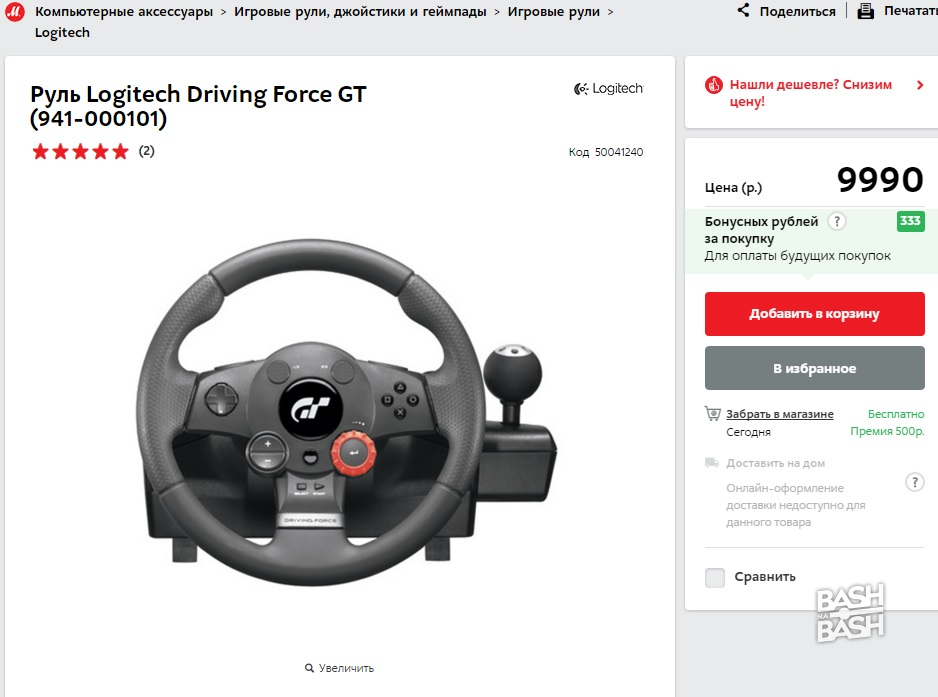Click the Logitech brand logo
Image resolution: width=938 pixels, height=697 pixels.
608,89
